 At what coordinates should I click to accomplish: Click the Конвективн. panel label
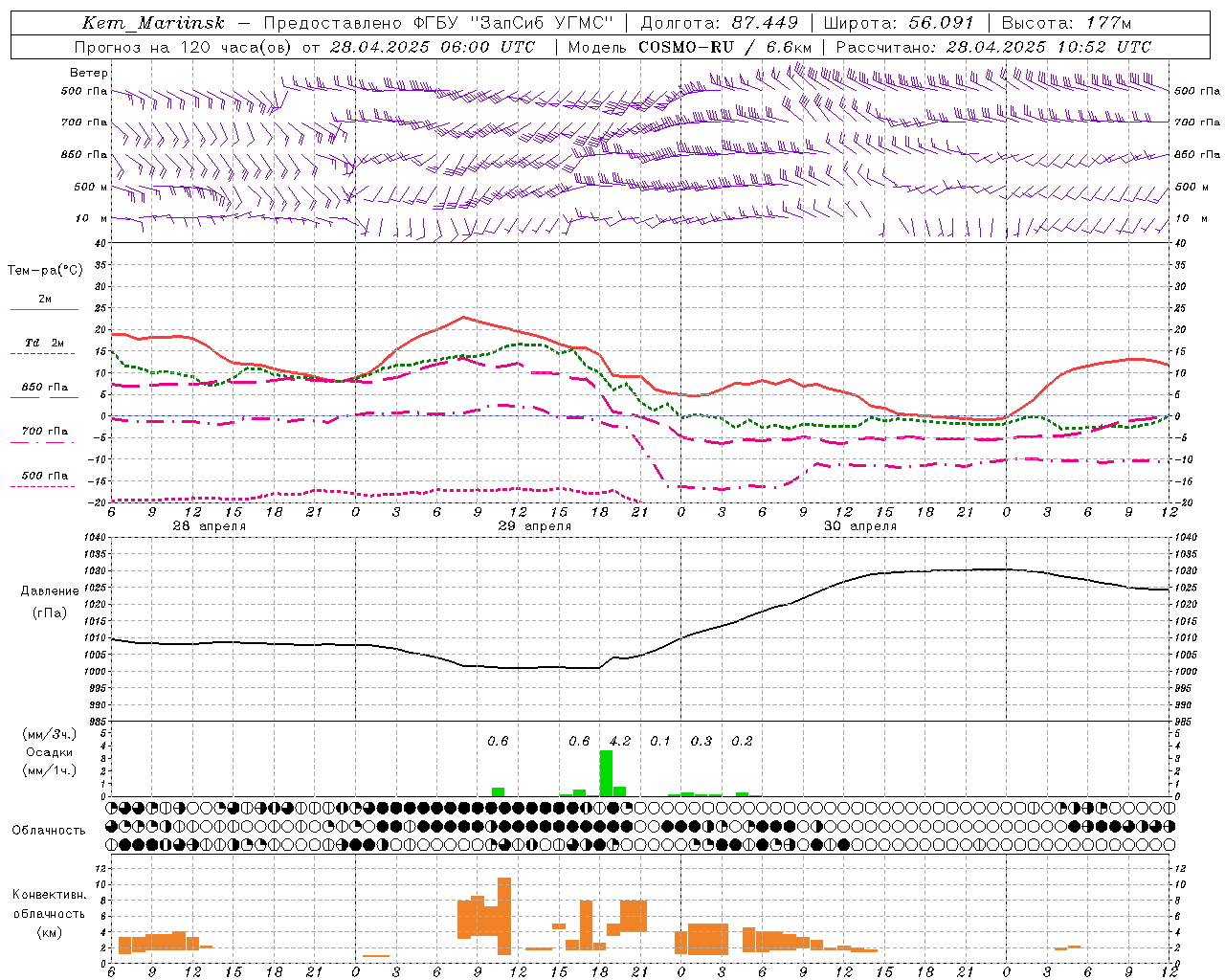pyautogui.click(x=50, y=895)
